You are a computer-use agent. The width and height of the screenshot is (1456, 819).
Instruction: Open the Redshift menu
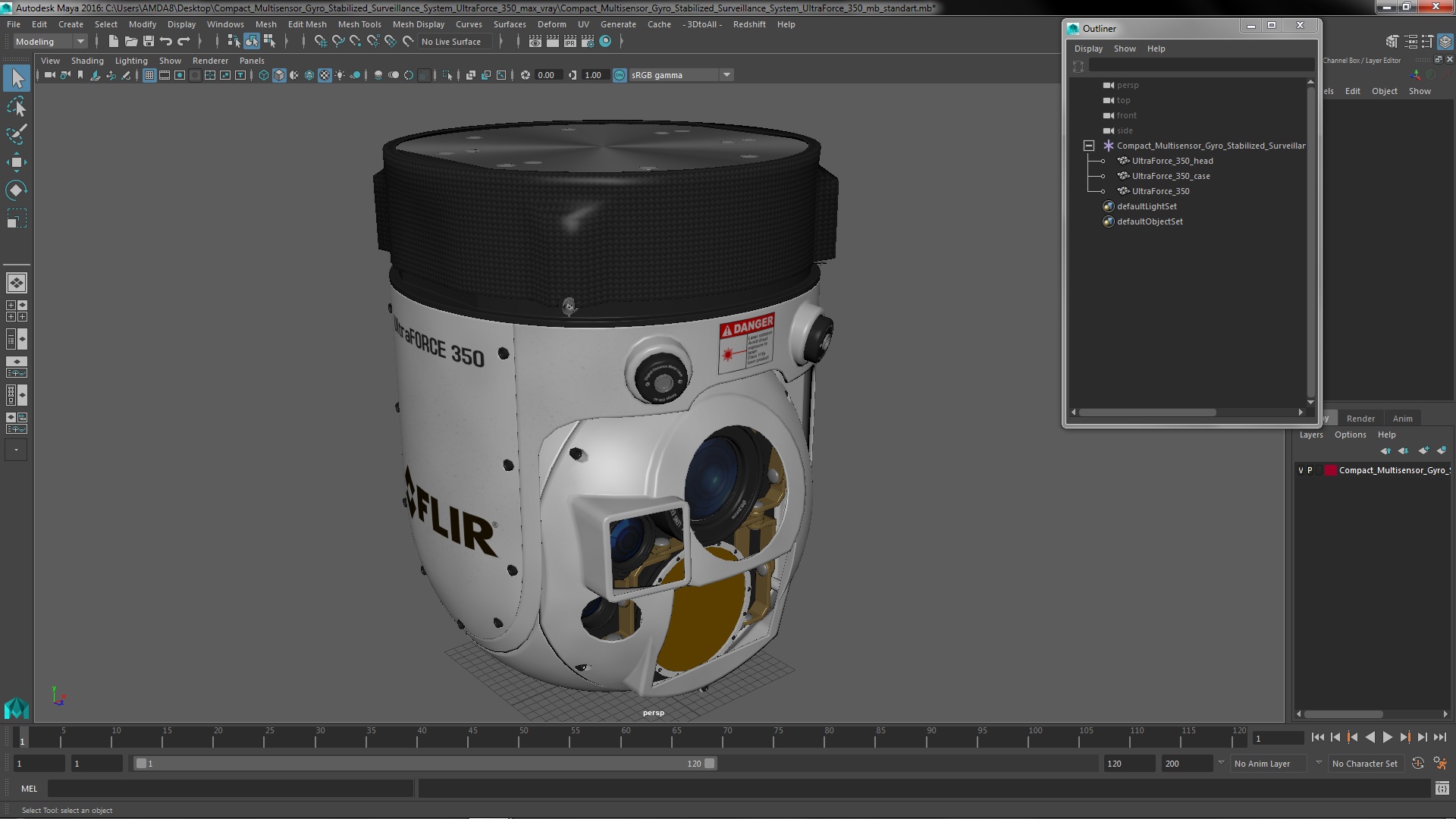749,24
